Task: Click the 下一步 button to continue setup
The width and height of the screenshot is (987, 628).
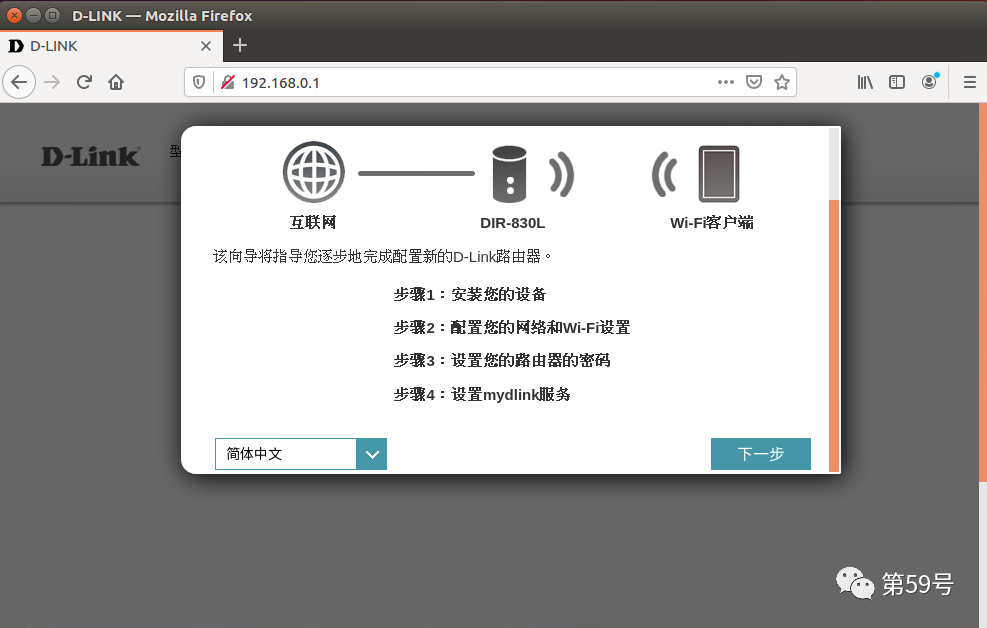Action: click(761, 454)
